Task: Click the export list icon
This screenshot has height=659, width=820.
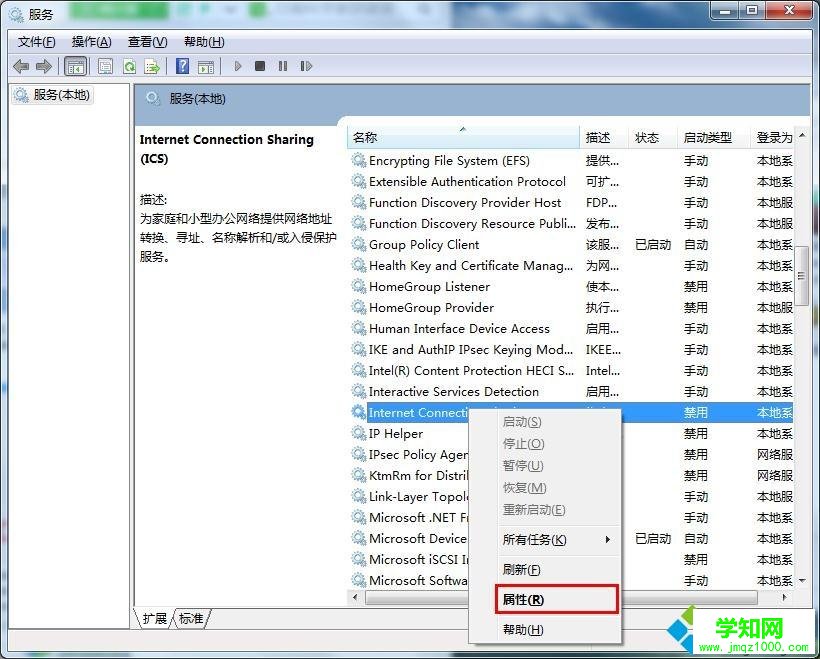Action: pyautogui.click(x=152, y=66)
